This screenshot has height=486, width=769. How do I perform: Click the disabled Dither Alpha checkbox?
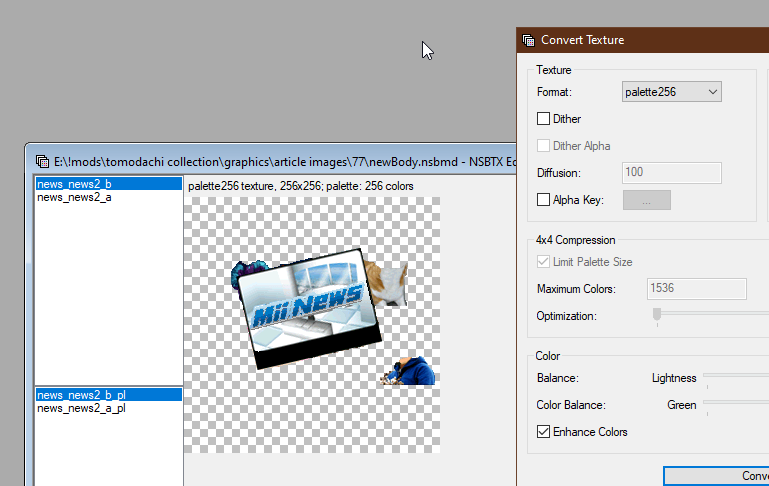(x=543, y=146)
